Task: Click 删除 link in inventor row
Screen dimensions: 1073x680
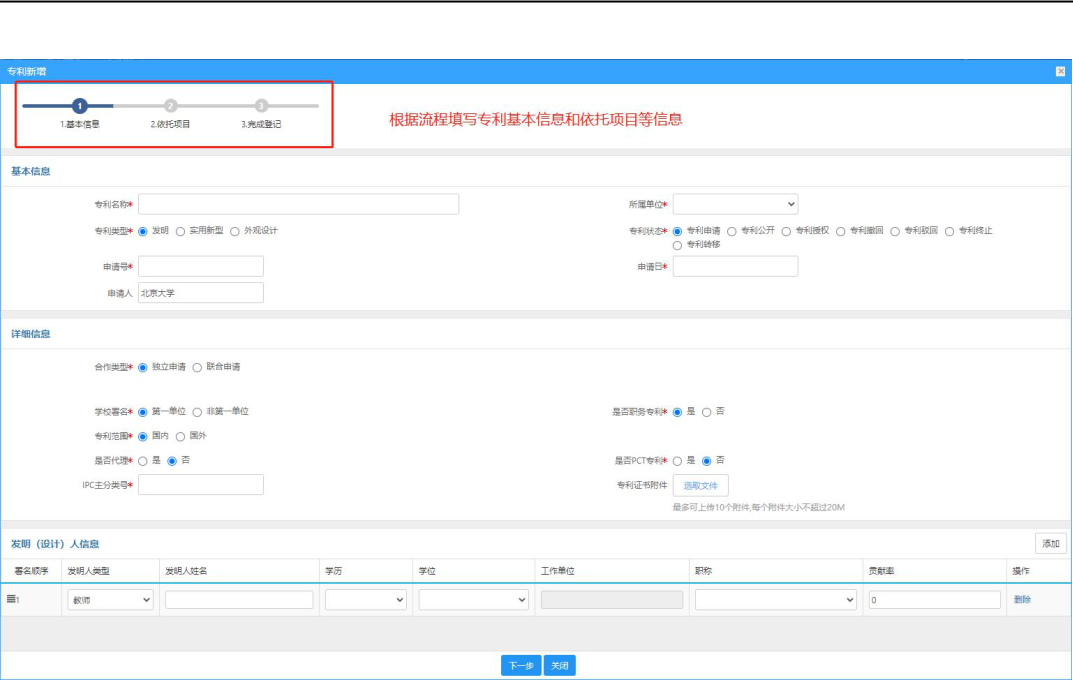Action: (x=1022, y=599)
